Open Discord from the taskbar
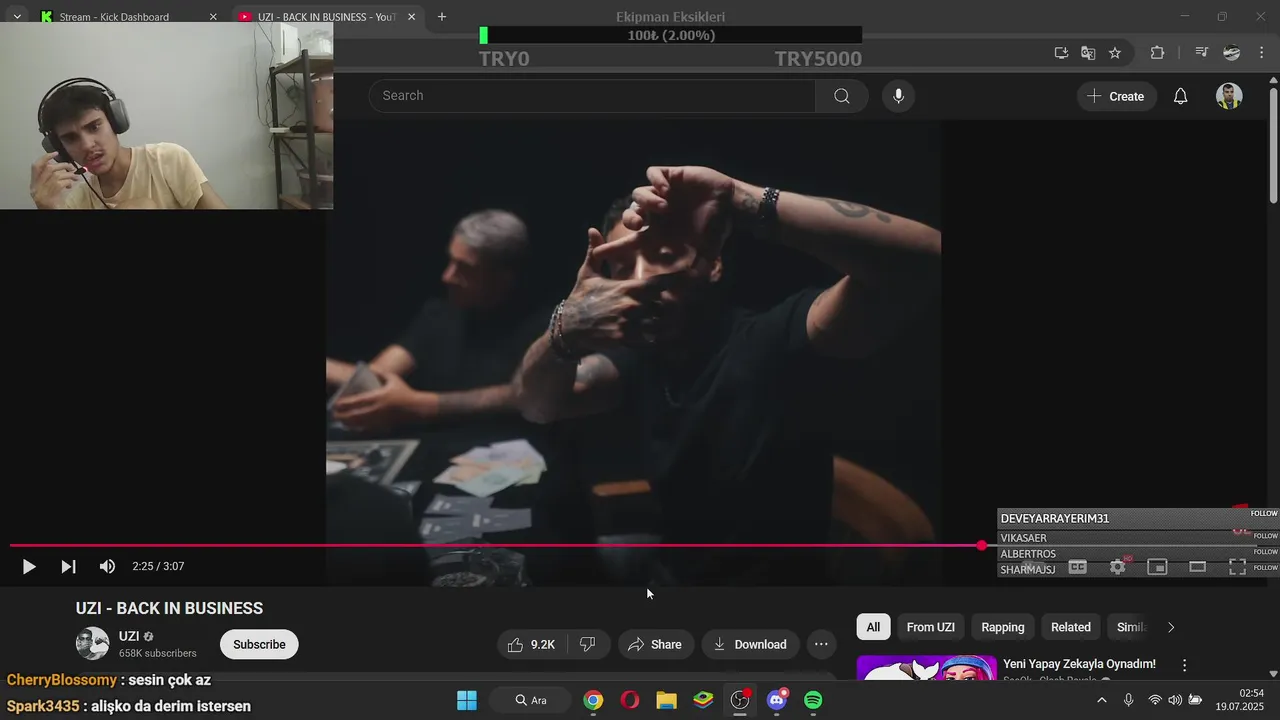 coord(777,700)
